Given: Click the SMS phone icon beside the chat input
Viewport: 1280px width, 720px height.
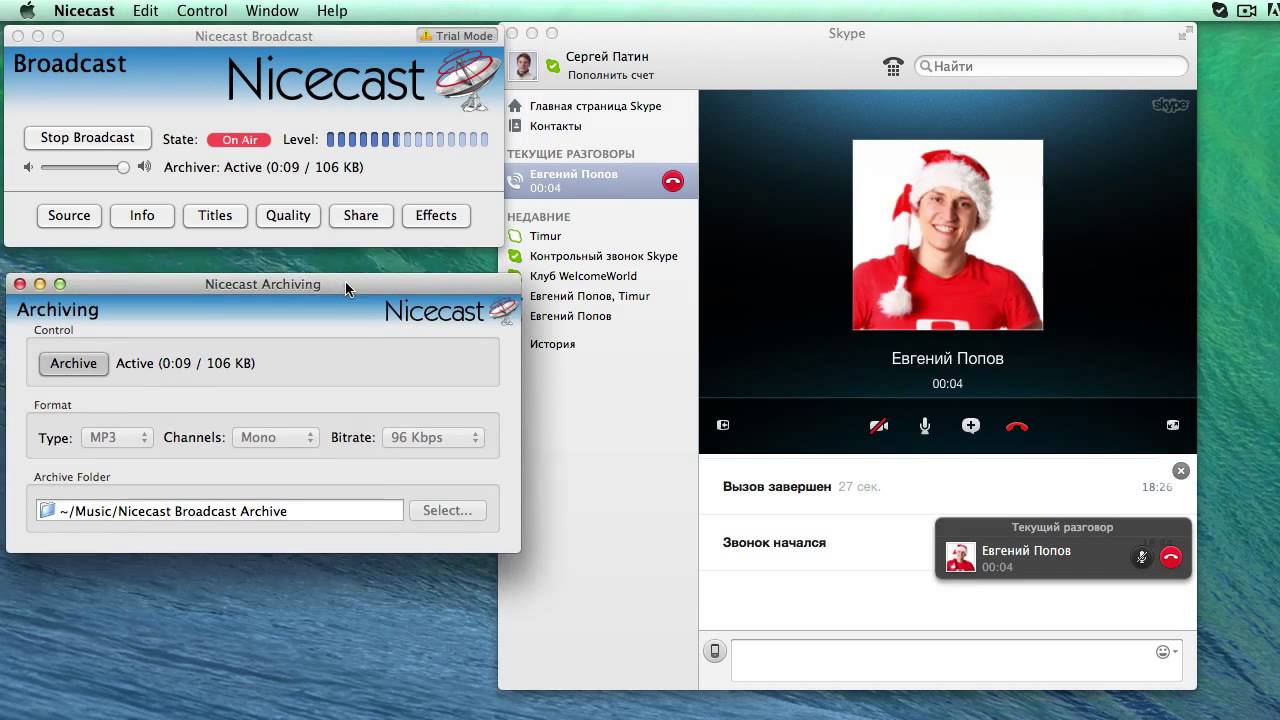Looking at the screenshot, I should click(714, 651).
